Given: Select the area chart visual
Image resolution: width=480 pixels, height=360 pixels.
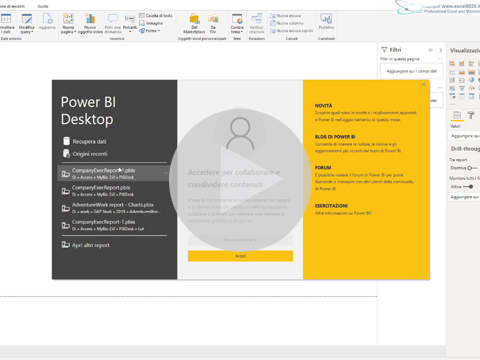Looking at the screenshot, I should pos(462,72).
